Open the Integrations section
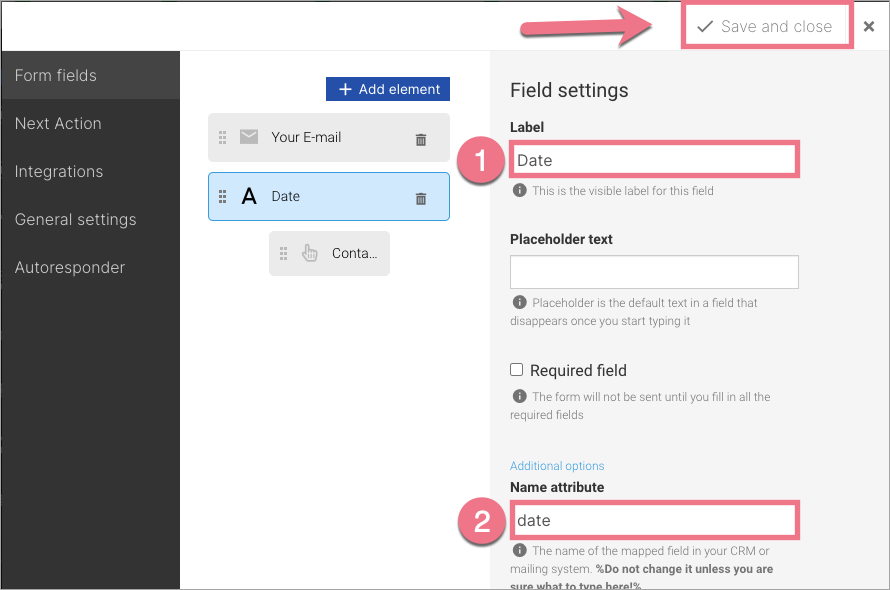Viewport: 890px width, 590px height. (x=57, y=171)
